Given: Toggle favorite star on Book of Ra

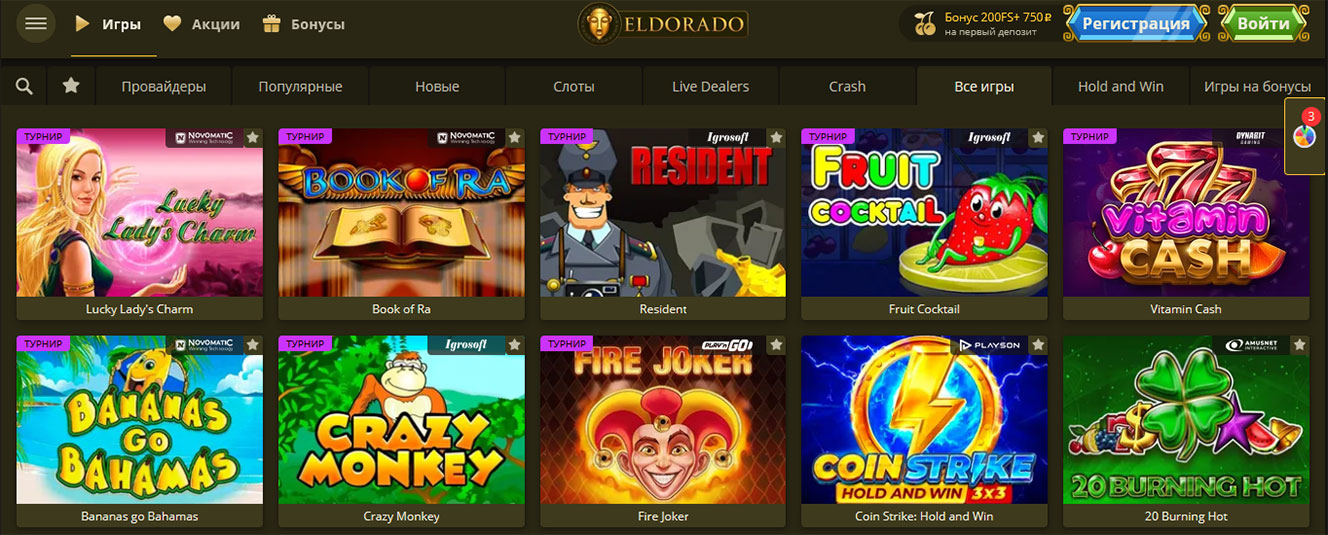Looking at the screenshot, I should point(514,137).
